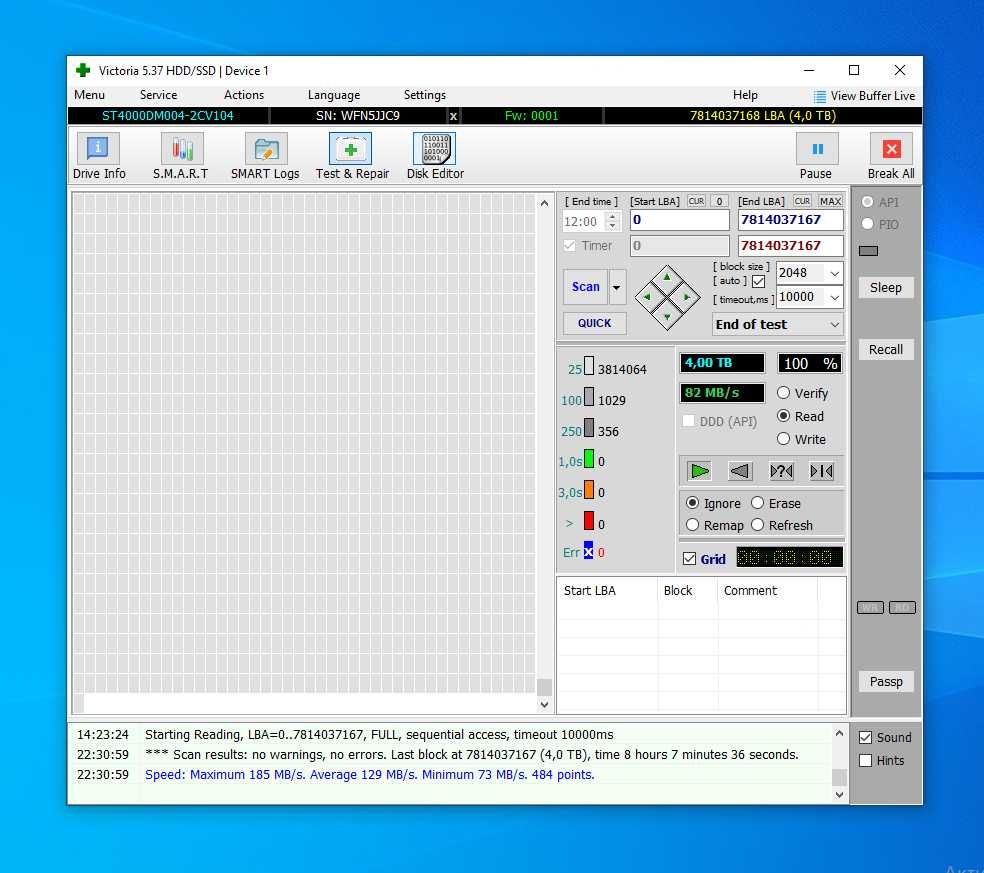Select the Verify radio button
984x873 pixels.
coord(783,393)
